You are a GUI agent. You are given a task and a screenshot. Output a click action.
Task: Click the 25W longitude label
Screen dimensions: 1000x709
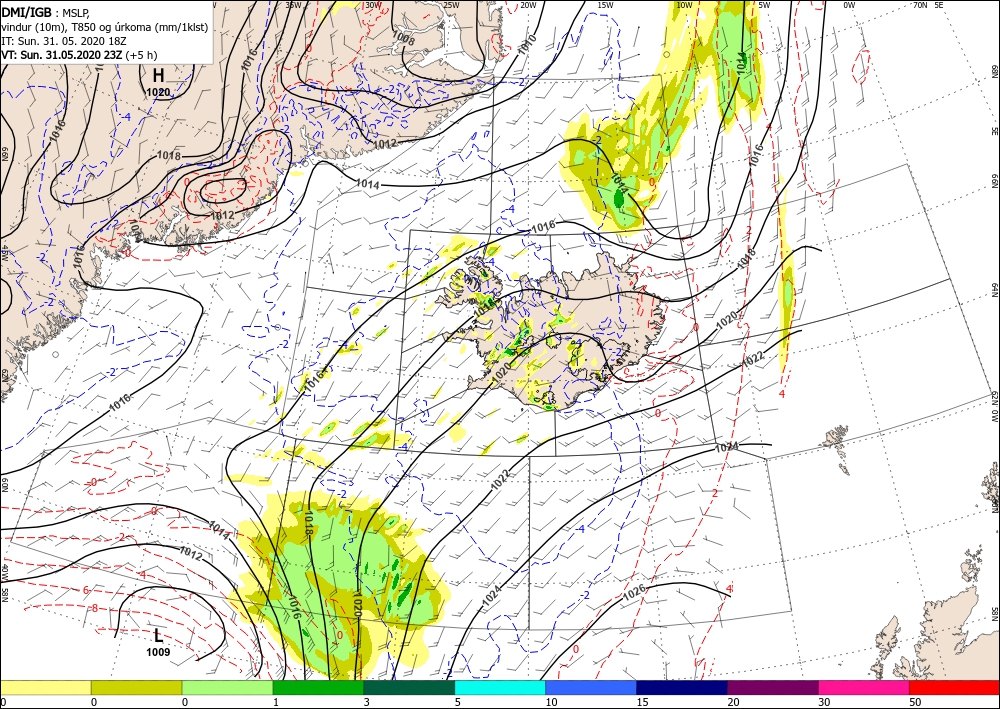pyautogui.click(x=451, y=5)
